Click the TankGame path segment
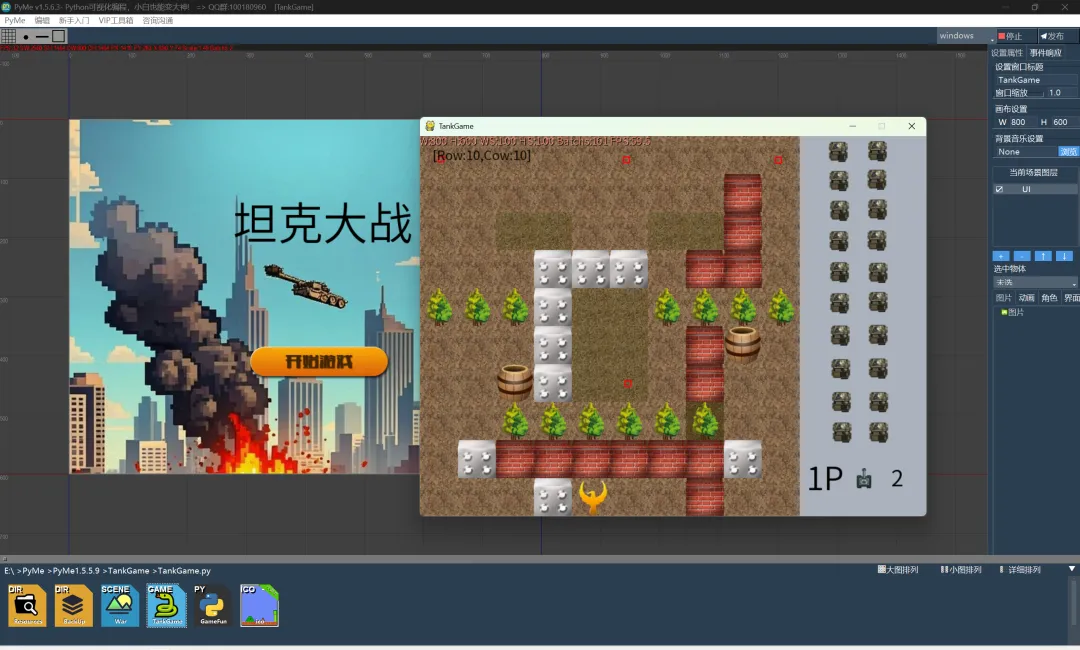The height and width of the screenshot is (650, 1080). click(x=128, y=571)
